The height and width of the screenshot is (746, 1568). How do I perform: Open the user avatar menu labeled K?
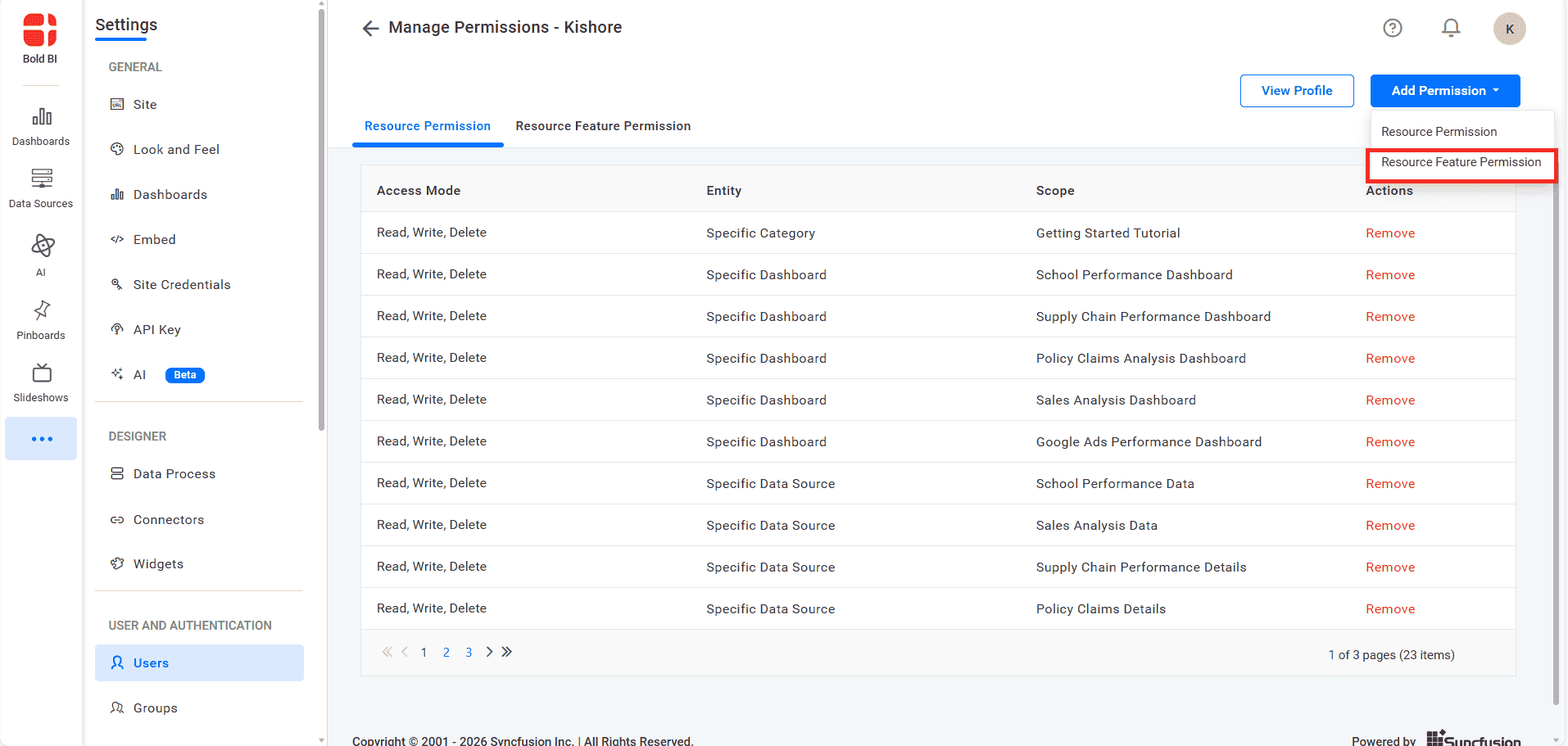click(x=1509, y=28)
